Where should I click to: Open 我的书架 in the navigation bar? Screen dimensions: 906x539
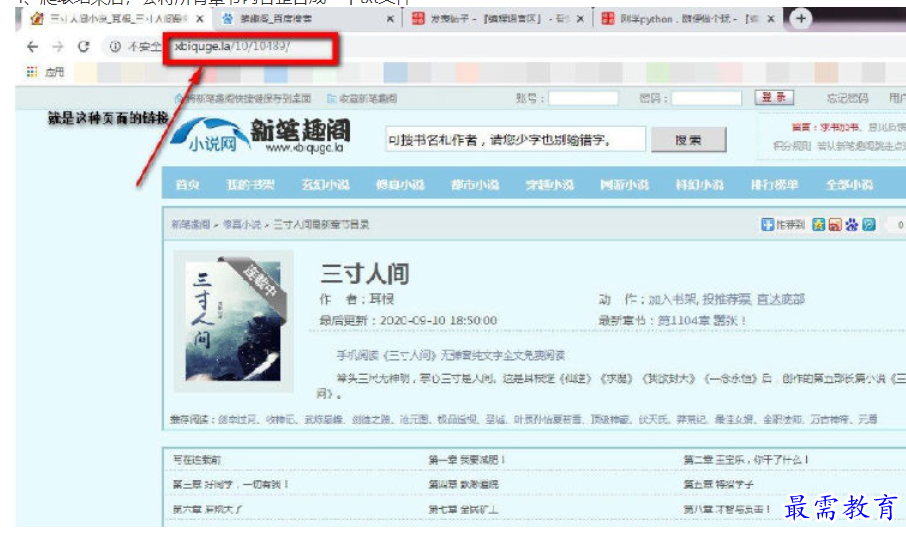pyautogui.click(x=250, y=185)
